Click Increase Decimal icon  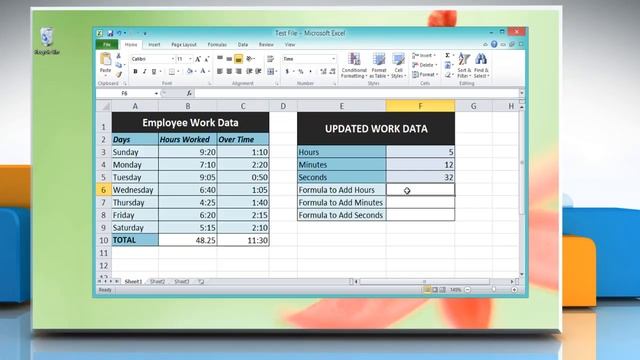tap(324, 71)
